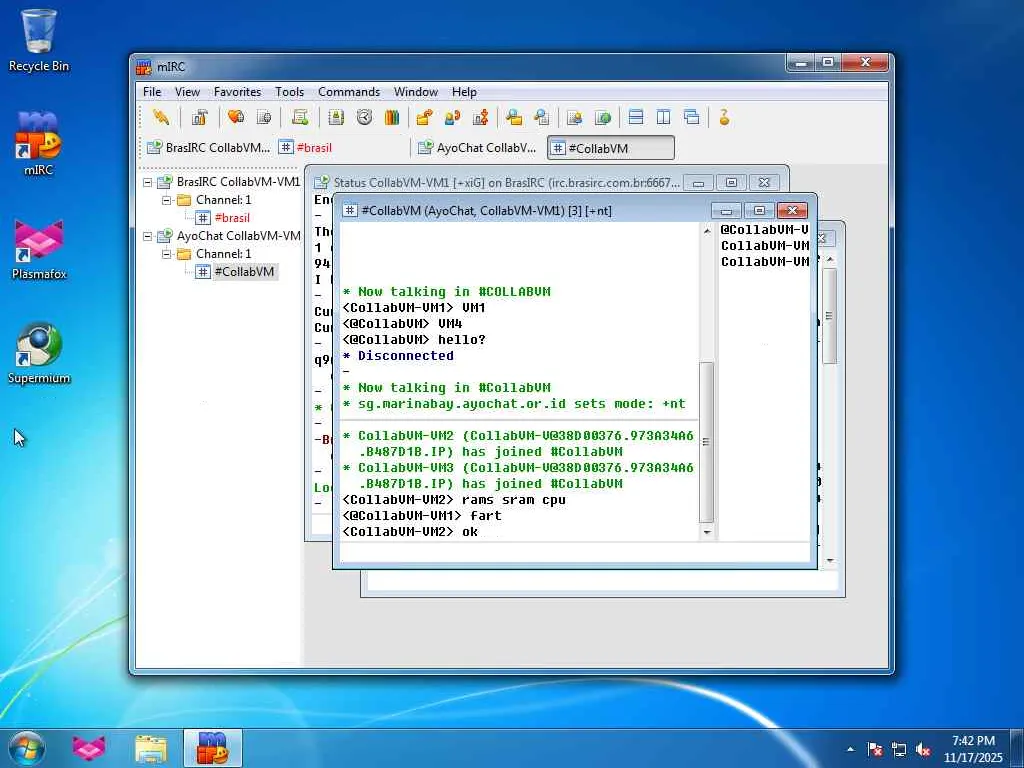Open the Log Files magnifier icon
The width and height of the screenshot is (1024, 768).
pyautogui.click(x=541, y=118)
